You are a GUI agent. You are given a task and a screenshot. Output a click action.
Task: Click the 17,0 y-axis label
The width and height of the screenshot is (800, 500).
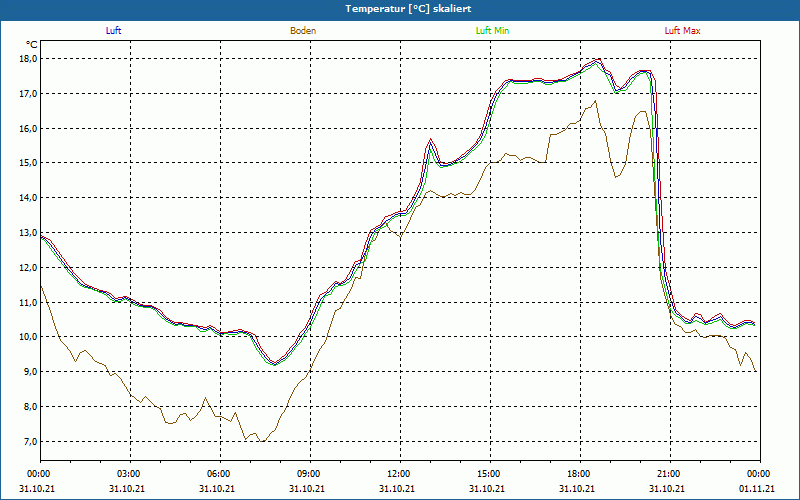29,93
